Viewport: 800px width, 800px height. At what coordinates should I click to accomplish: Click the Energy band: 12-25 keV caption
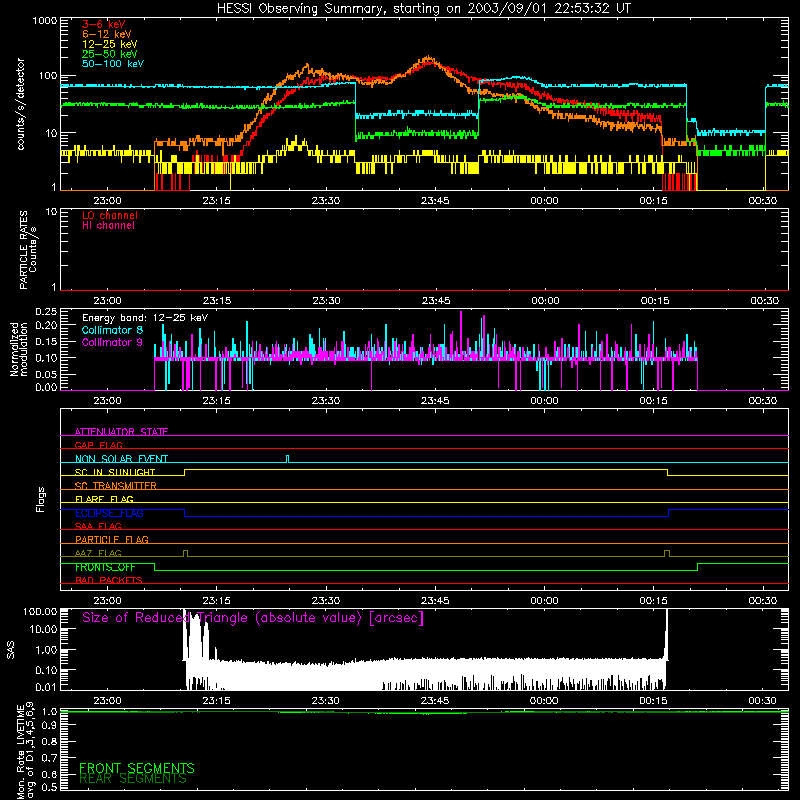(145, 318)
